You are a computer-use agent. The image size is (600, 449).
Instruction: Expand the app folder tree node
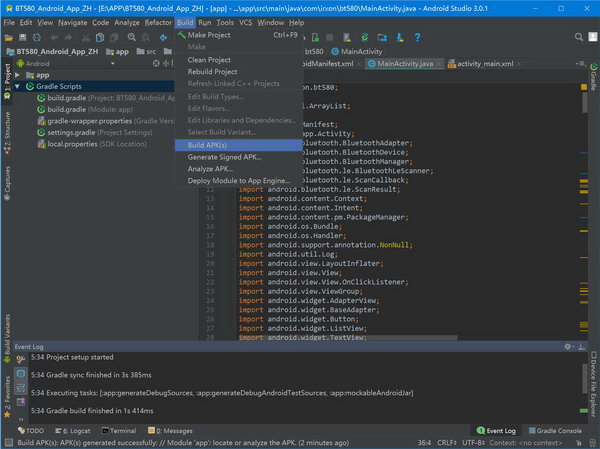(x=17, y=75)
